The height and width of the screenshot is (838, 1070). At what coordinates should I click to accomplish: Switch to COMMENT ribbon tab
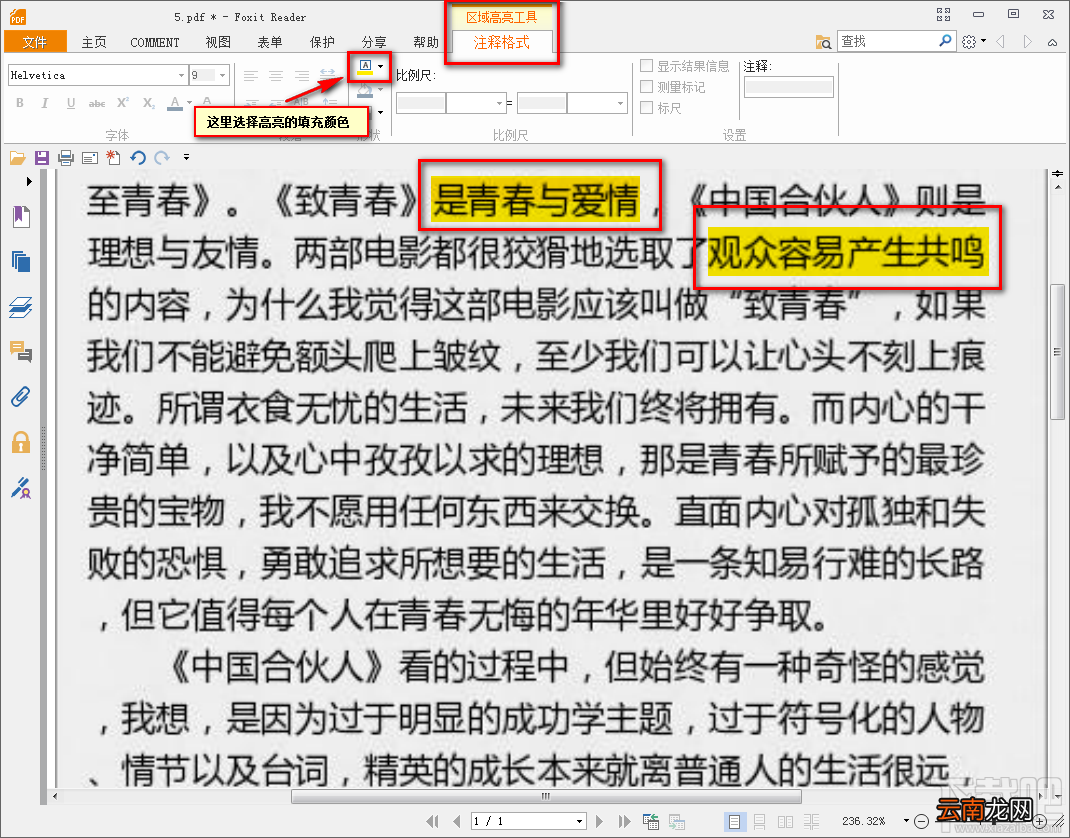point(155,42)
